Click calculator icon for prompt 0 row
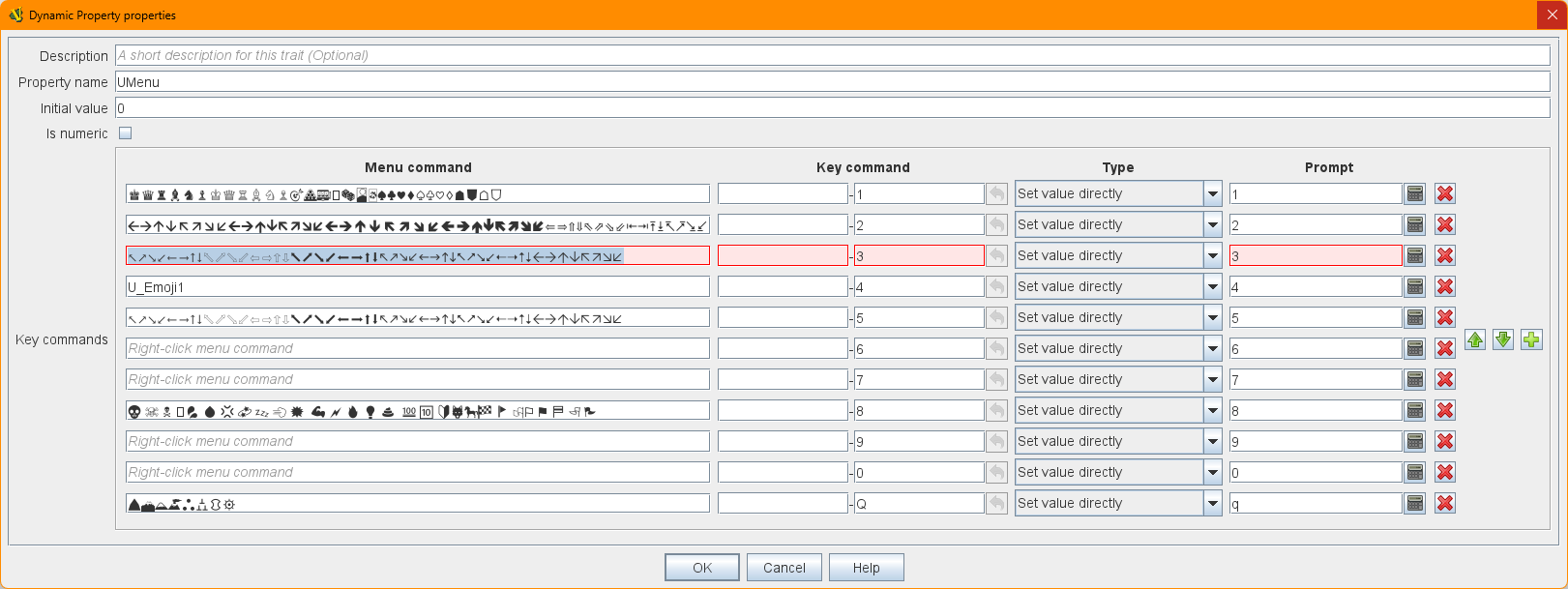The width and height of the screenshot is (1568, 589). coord(1414,472)
